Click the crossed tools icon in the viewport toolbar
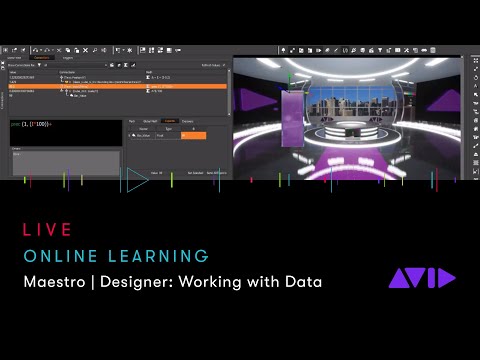The height and width of the screenshot is (360, 480). click(406, 50)
